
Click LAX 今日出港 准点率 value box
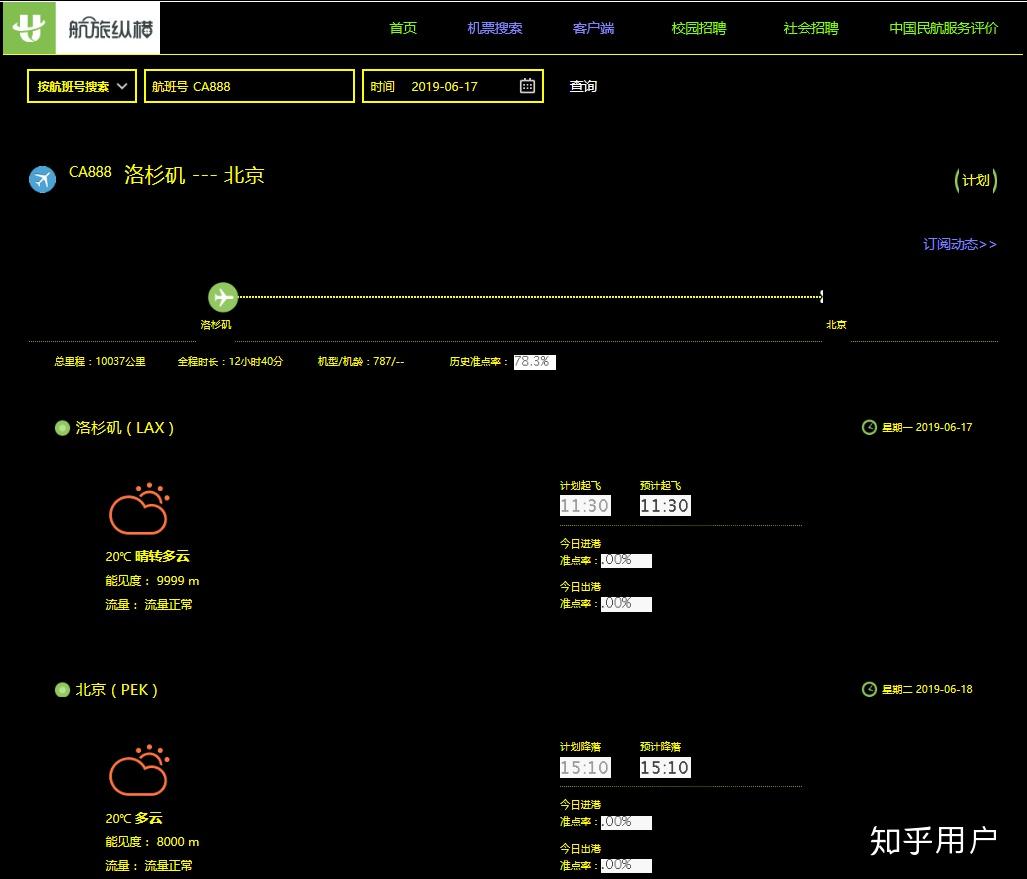[x=626, y=603]
